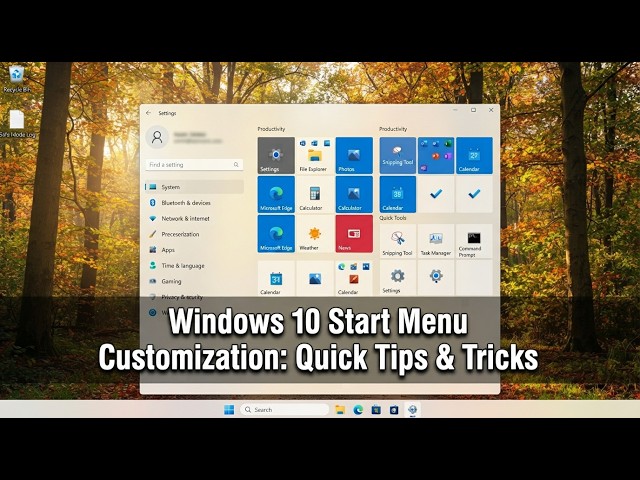
Task: Click the user account avatar
Action: pyautogui.click(x=157, y=137)
